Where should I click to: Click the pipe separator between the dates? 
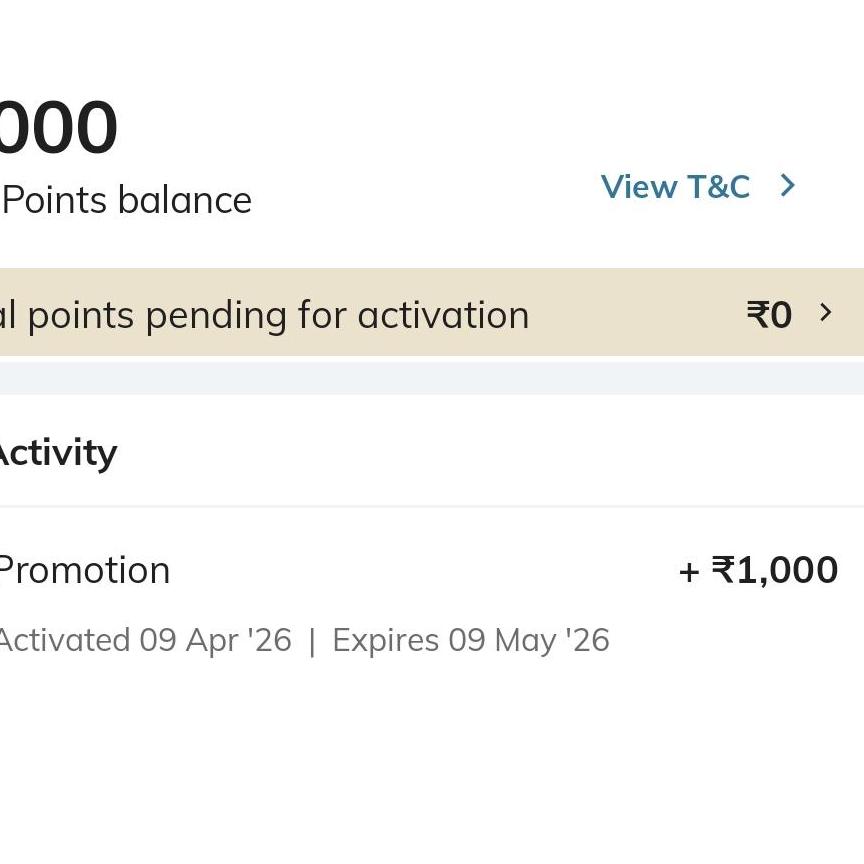point(312,641)
